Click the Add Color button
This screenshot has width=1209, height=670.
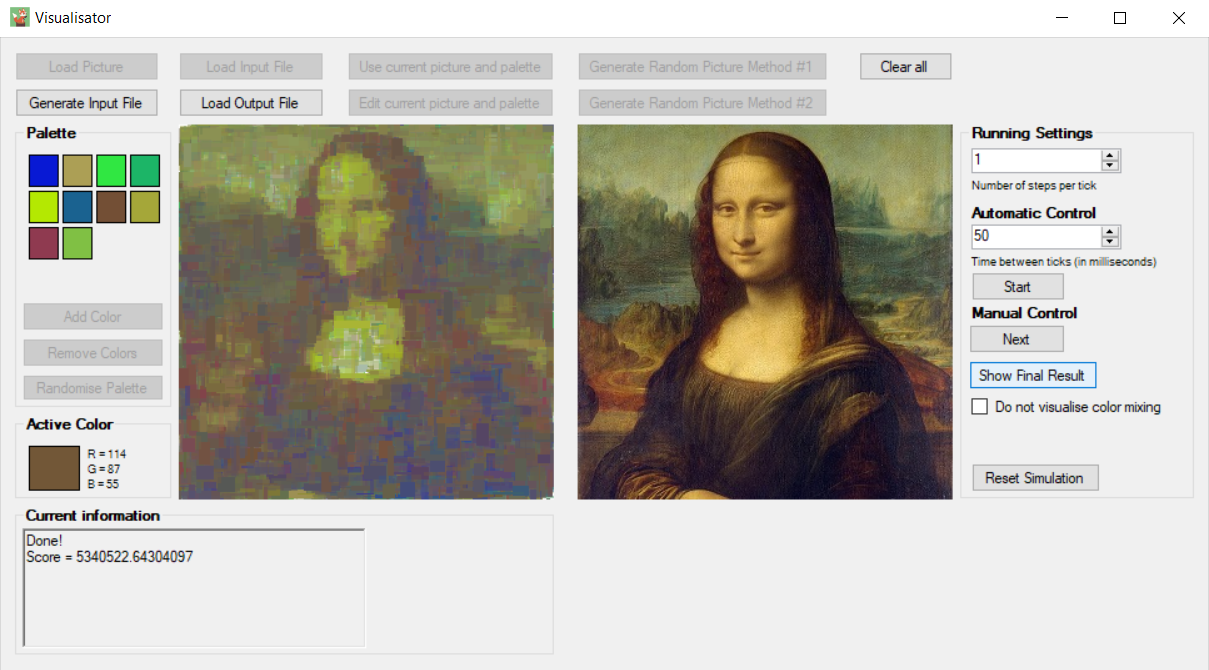click(93, 317)
